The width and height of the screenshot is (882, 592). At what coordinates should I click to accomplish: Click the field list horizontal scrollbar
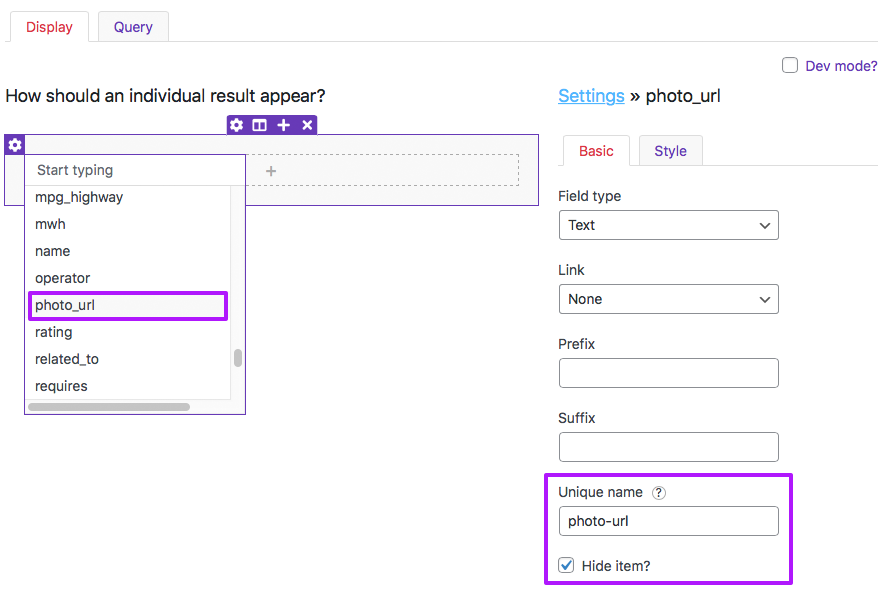(x=109, y=407)
